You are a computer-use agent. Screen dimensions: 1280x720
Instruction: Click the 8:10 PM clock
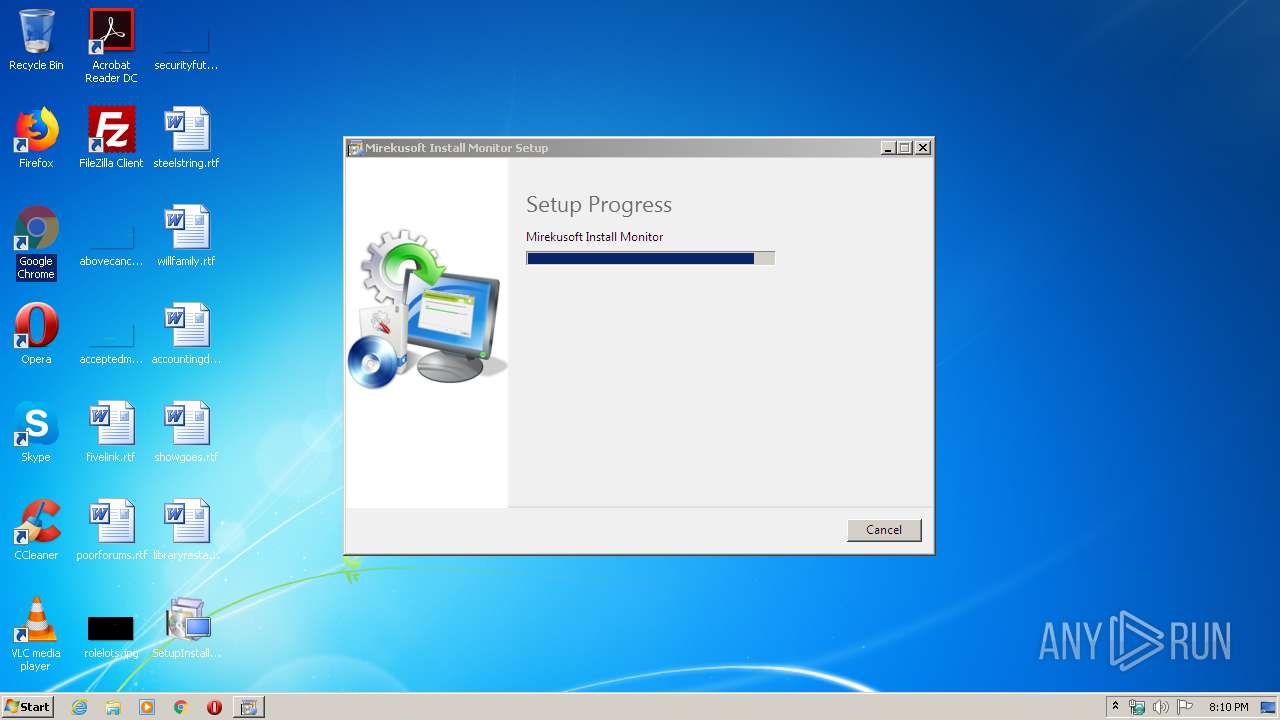pos(1228,707)
